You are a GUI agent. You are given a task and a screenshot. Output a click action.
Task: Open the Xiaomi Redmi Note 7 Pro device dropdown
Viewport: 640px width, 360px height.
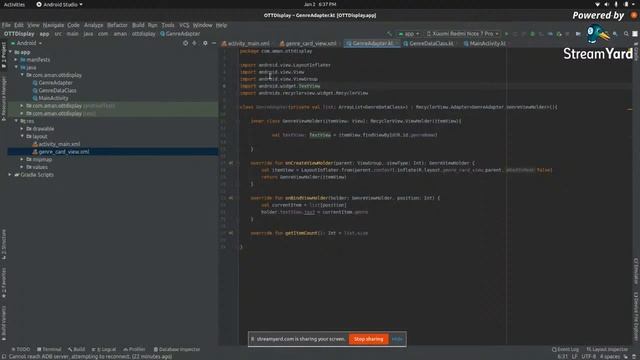(x=462, y=34)
